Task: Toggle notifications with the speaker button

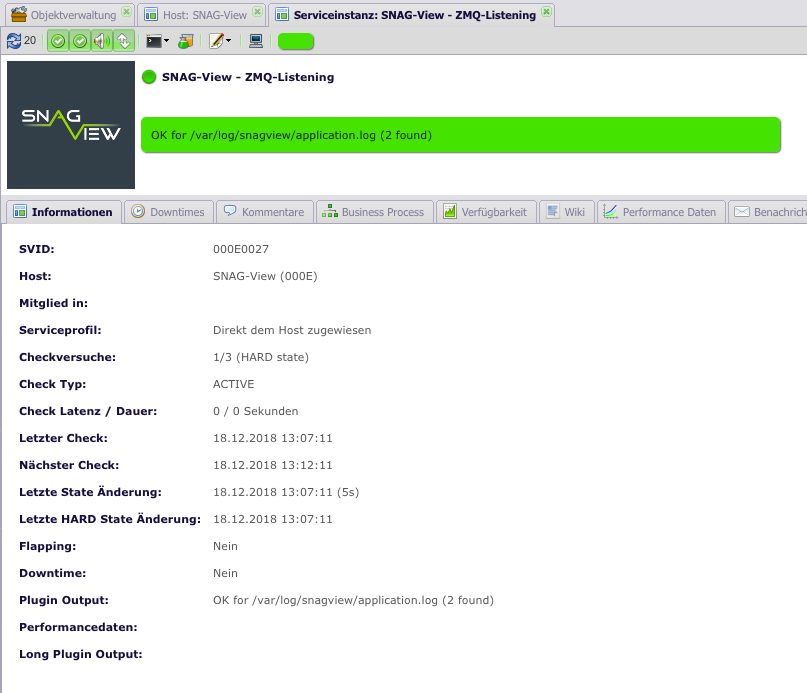Action: pos(102,41)
